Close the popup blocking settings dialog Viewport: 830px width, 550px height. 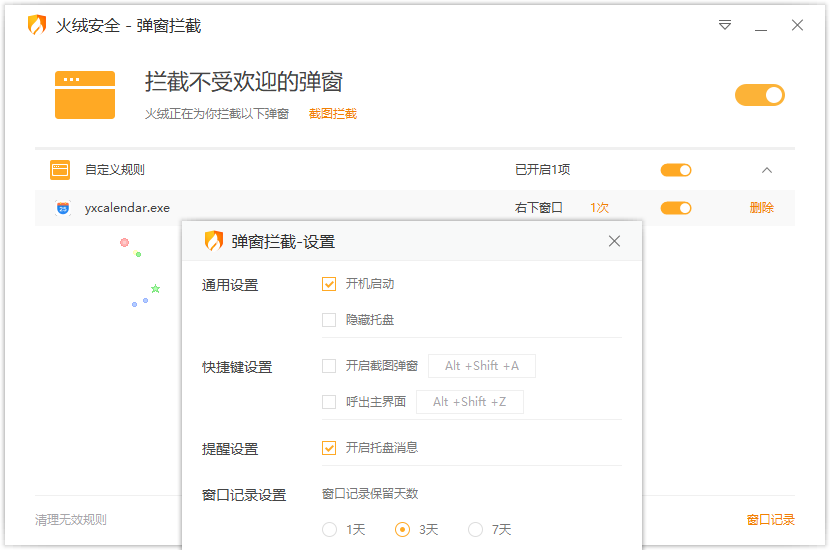(614, 241)
